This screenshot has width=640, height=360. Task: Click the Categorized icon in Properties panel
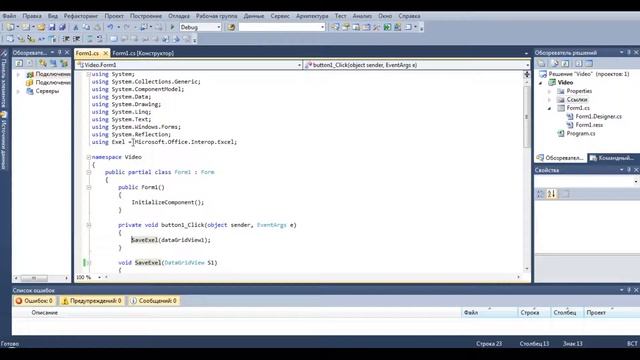point(540,194)
